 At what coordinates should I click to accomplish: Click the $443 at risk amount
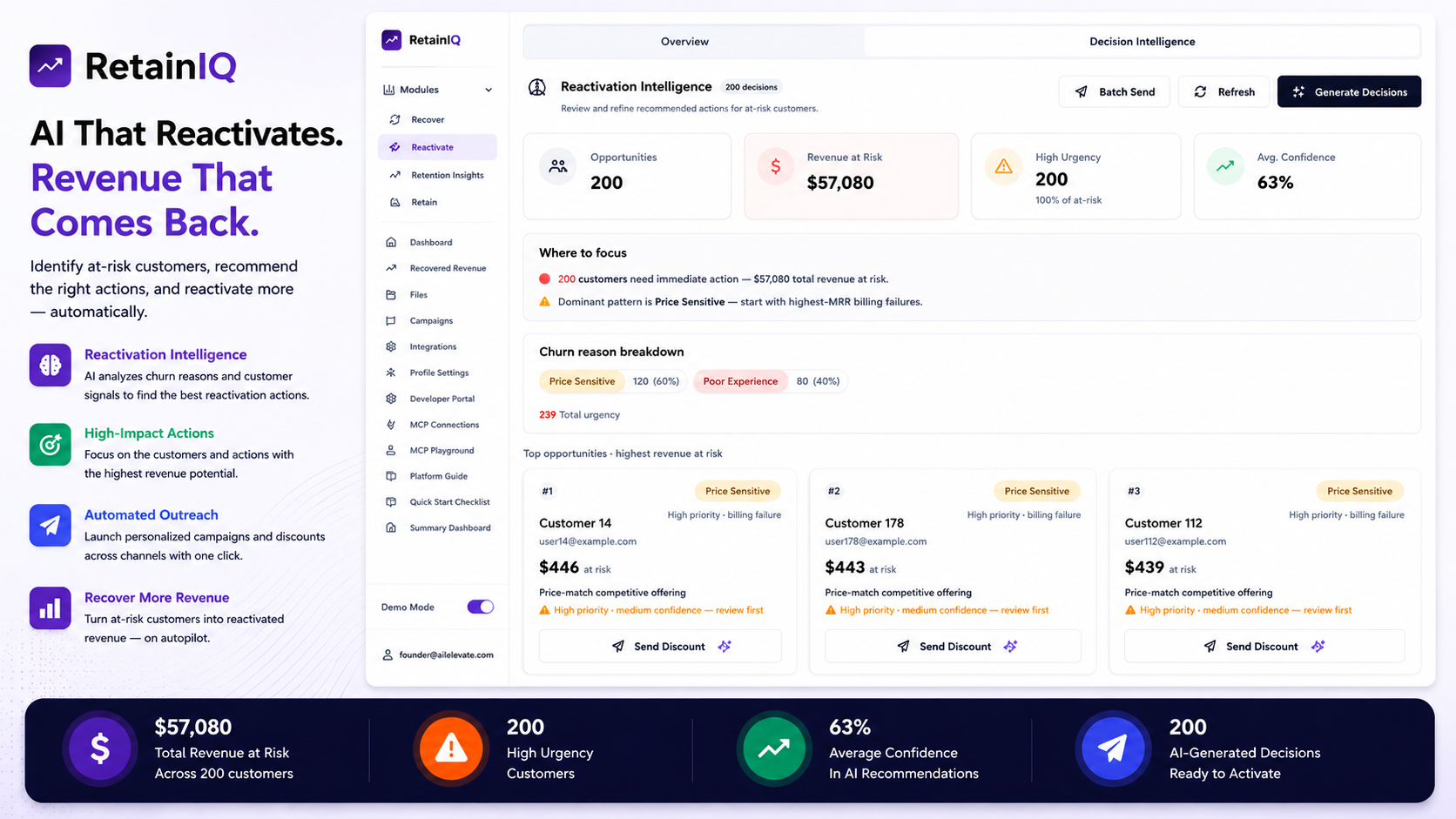click(x=860, y=567)
